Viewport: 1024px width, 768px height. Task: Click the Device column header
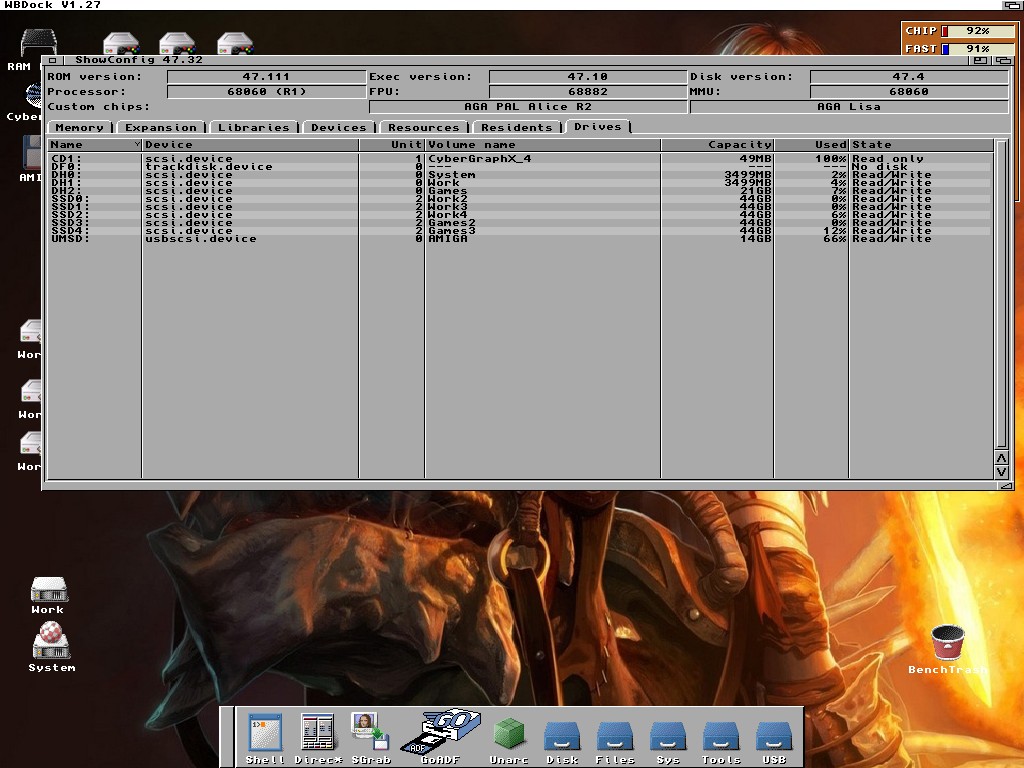250,144
